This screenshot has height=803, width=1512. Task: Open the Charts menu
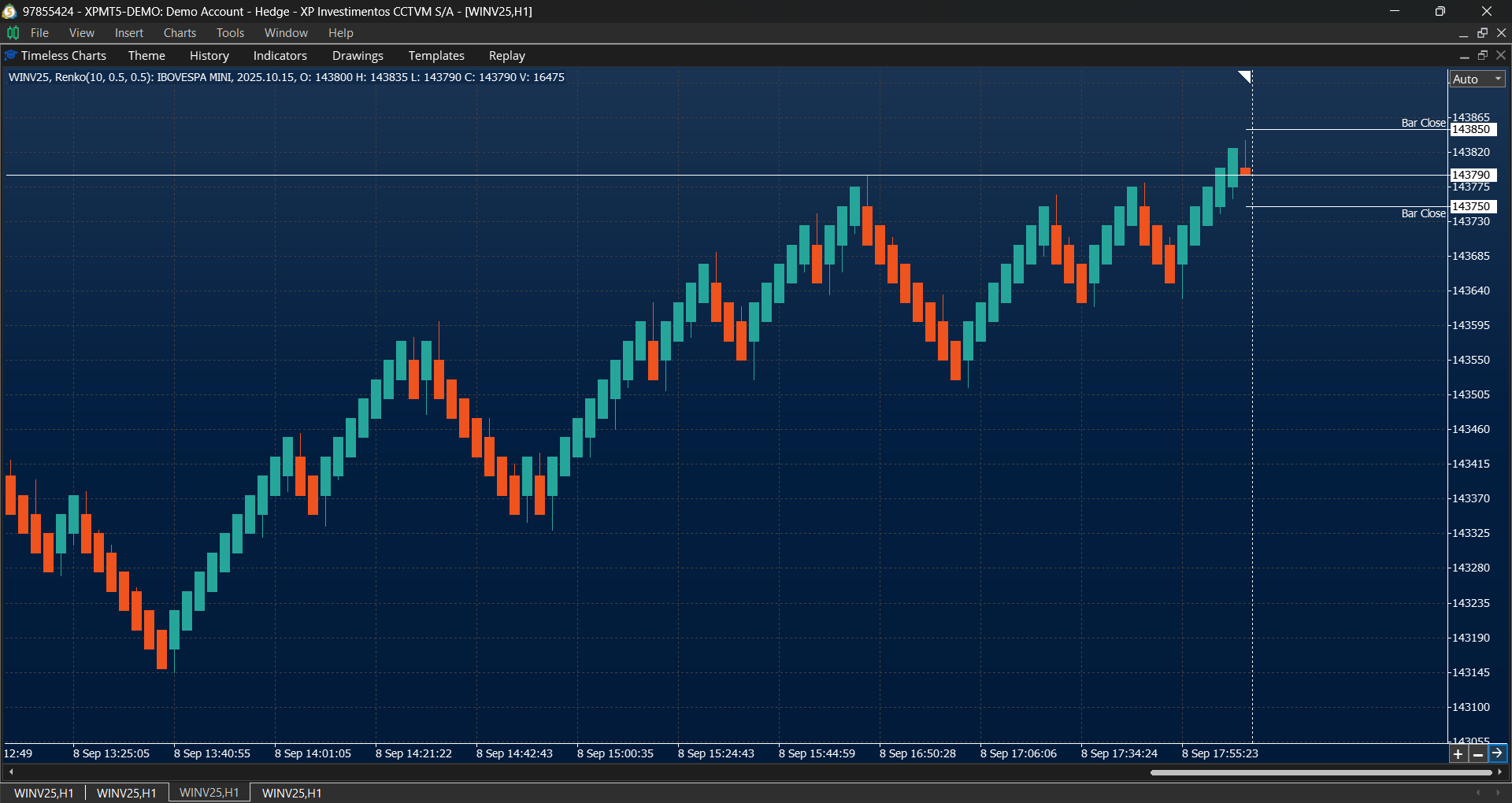pos(180,32)
